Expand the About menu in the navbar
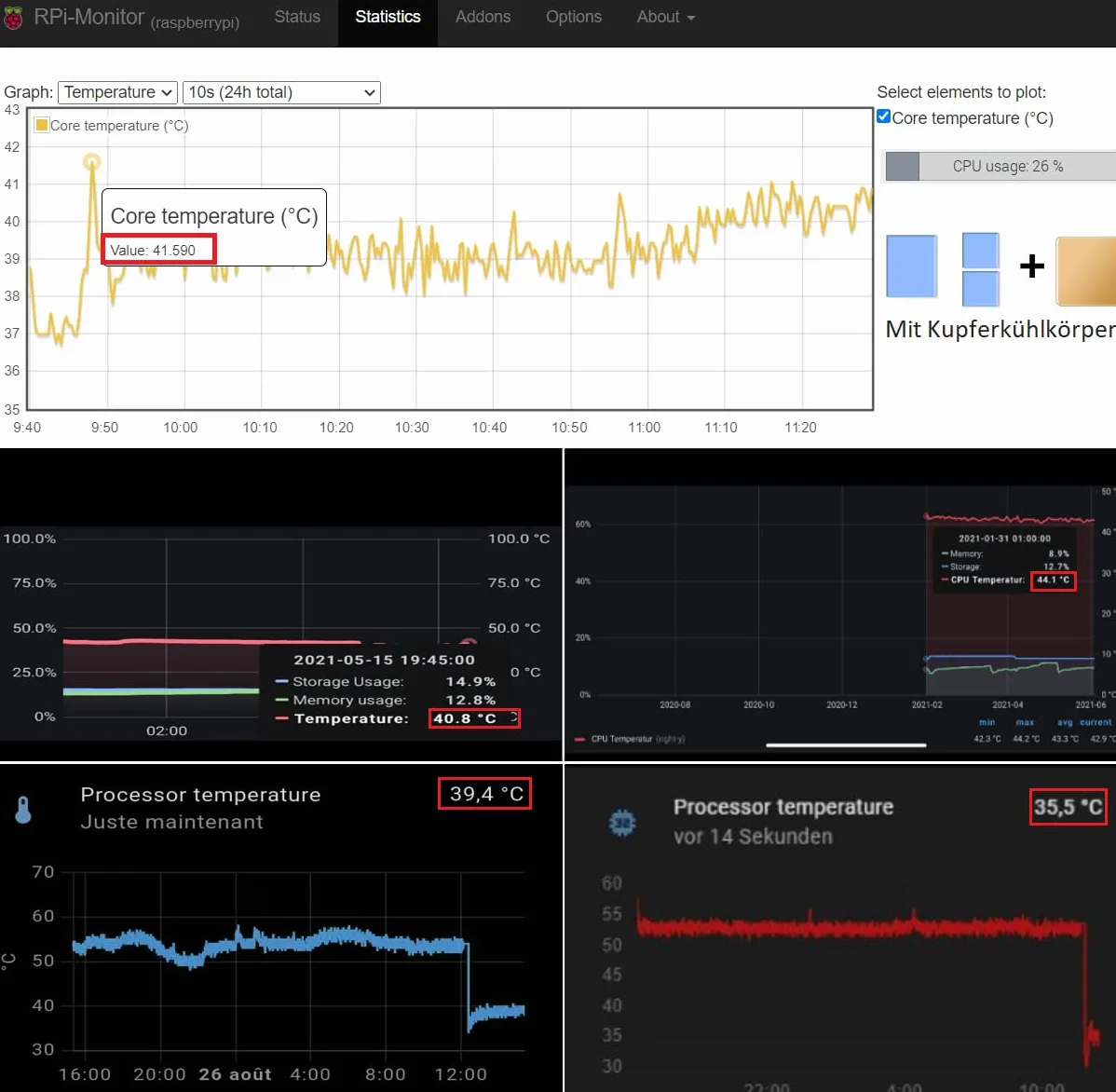Image resolution: width=1116 pixels, height=1092 pixels. point(665,17)
